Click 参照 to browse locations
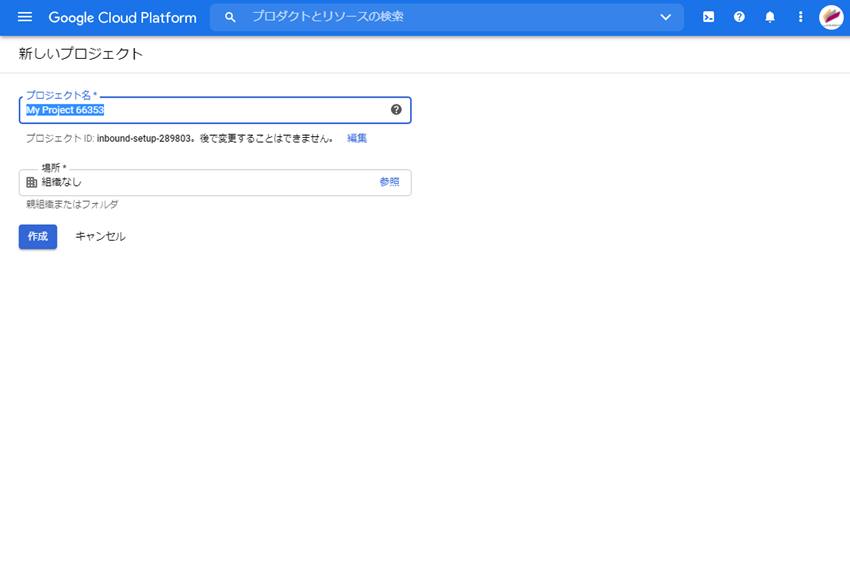 389,182
